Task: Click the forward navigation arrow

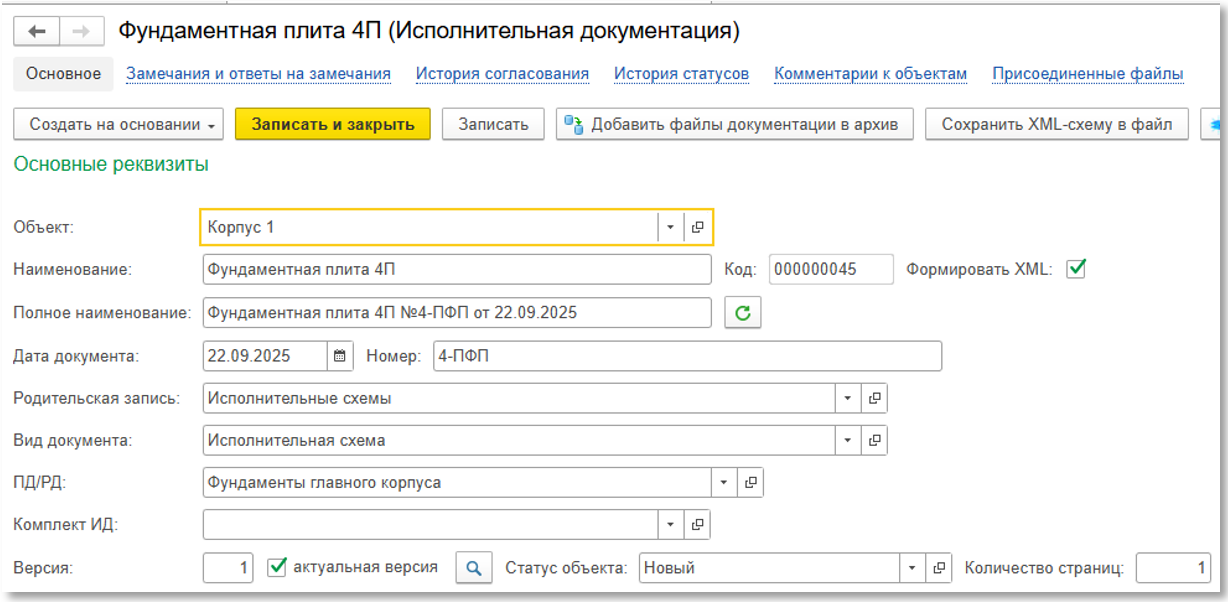Action: click(82, 31)
